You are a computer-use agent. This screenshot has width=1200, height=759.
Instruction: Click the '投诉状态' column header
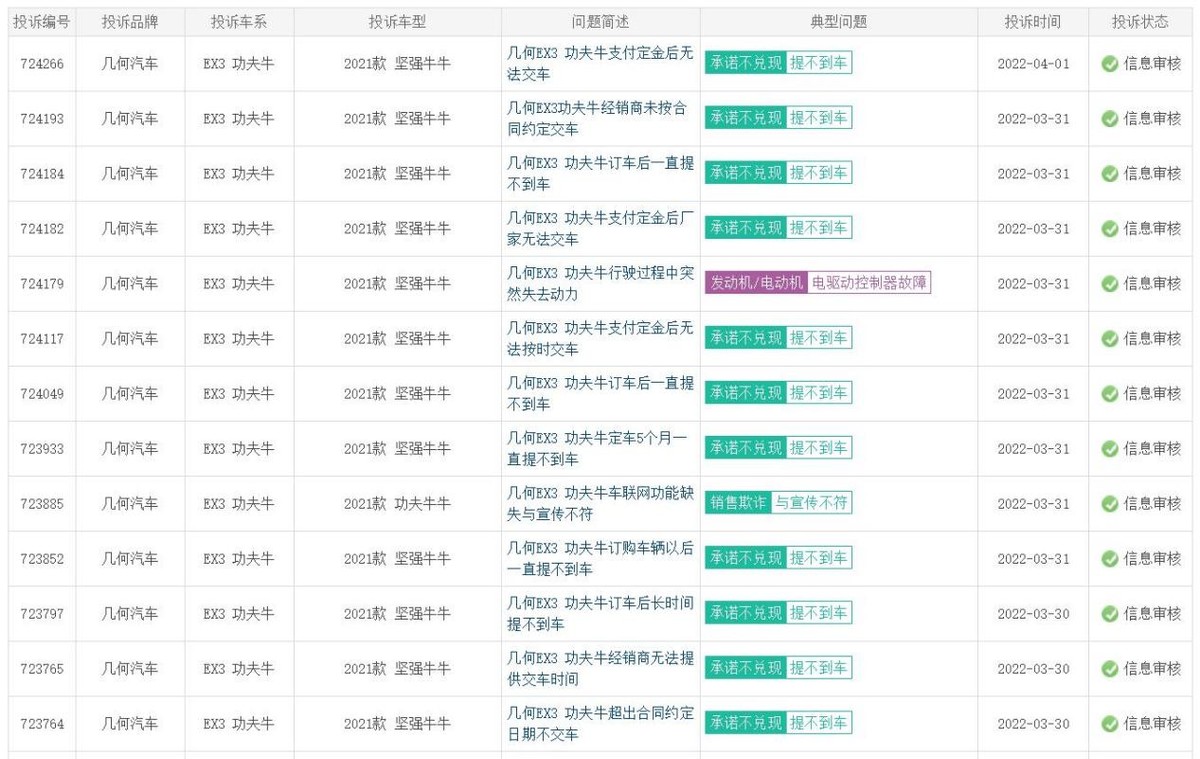coord(1141,22)
